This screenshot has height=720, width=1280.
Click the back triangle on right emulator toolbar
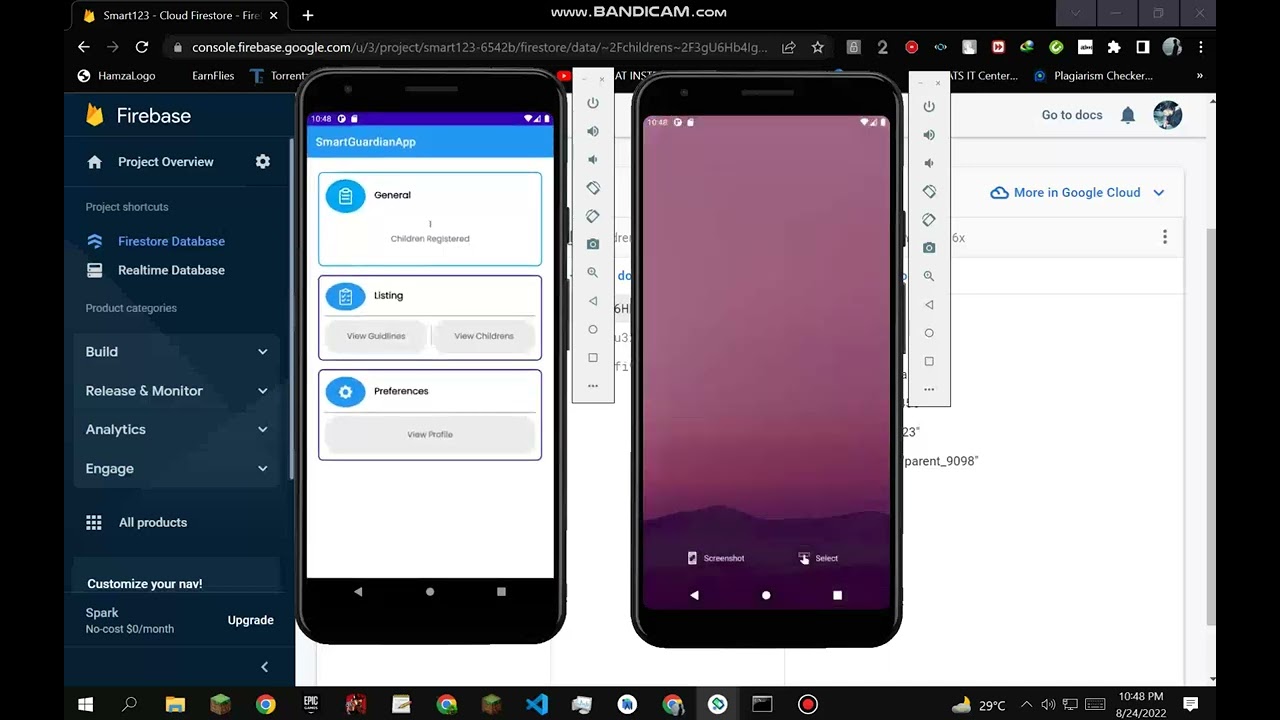pyautogui.click(x=929, y=304)
